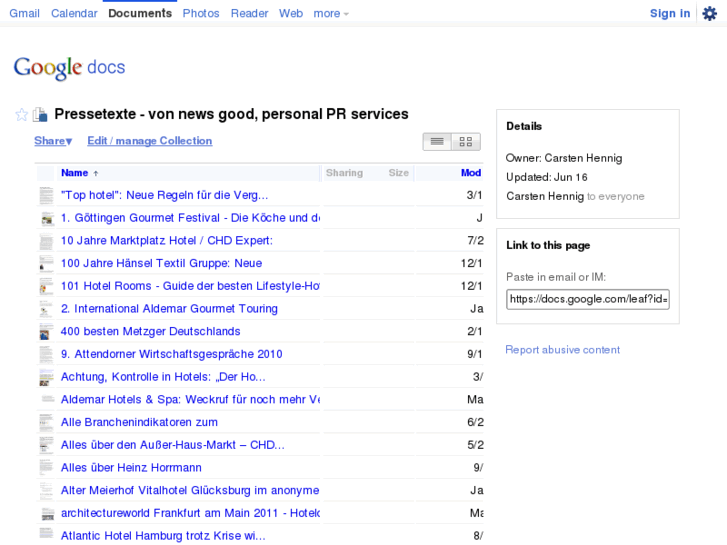
Task: Click thumbnail of 'Alle Branchenindikatoren zum'
Action: click(46, 423)
